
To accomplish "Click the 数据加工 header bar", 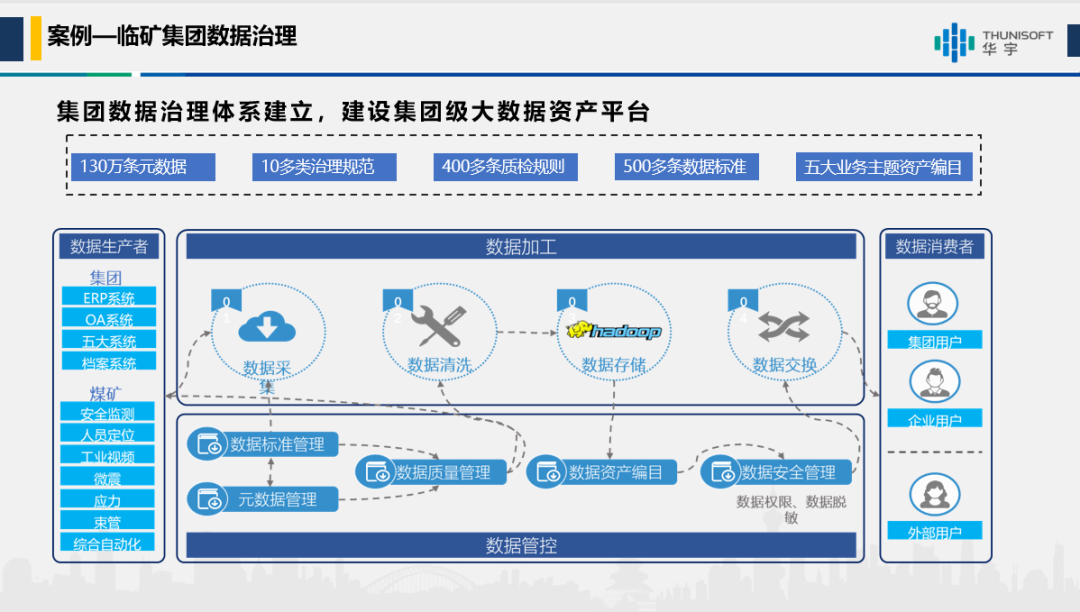I will [521, 246].
